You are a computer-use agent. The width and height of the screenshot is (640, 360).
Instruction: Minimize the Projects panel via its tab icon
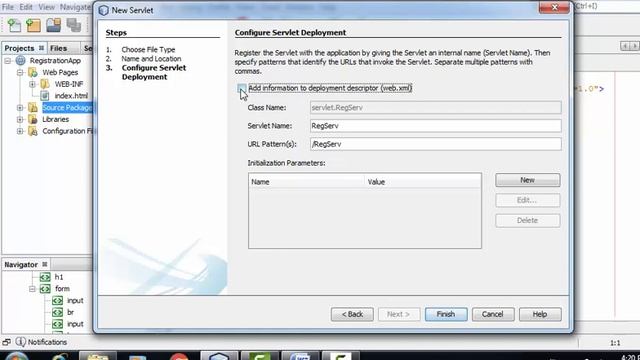tap(41, 48)
